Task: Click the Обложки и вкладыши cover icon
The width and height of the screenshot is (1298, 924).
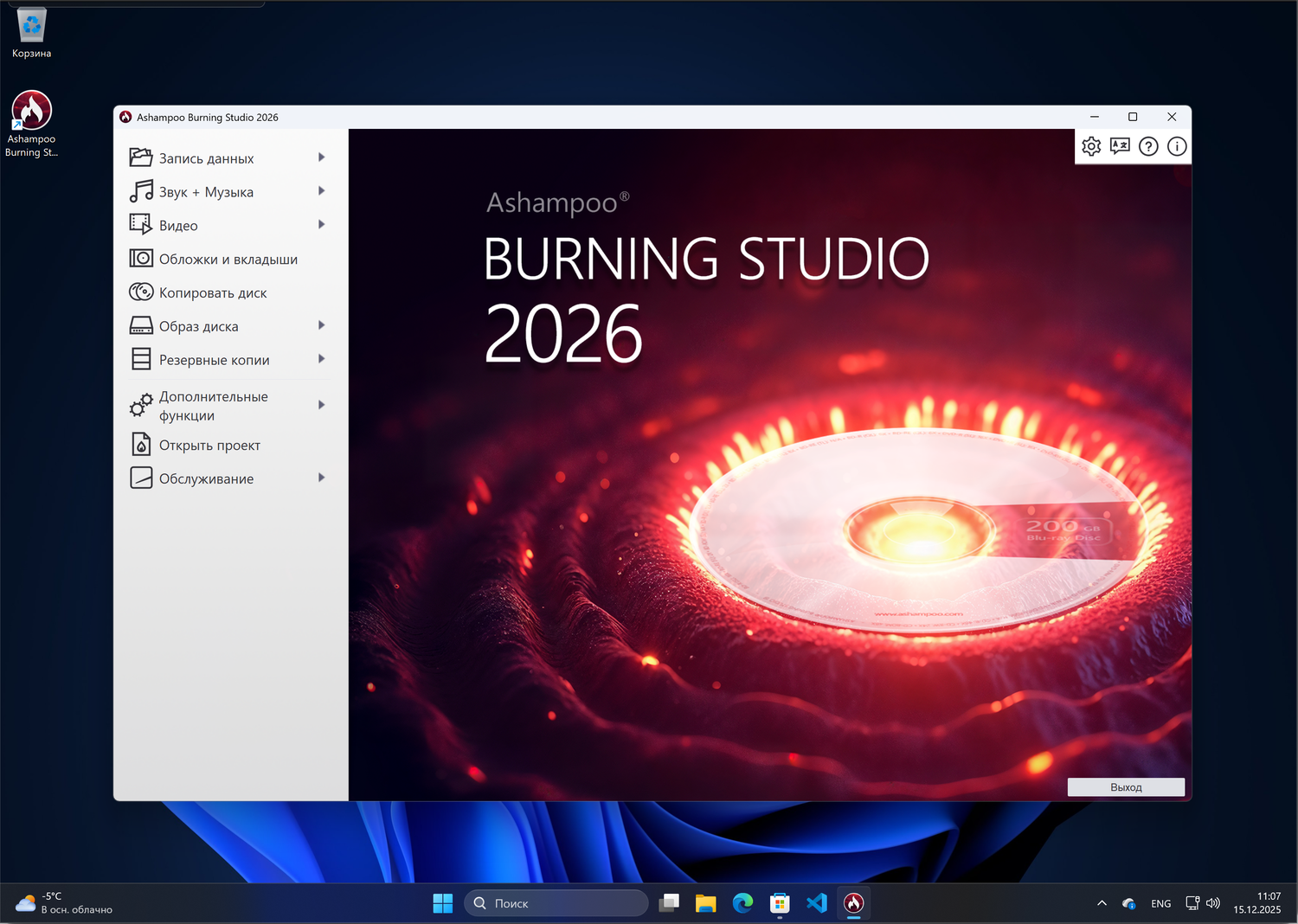Action: pos(141,259)
